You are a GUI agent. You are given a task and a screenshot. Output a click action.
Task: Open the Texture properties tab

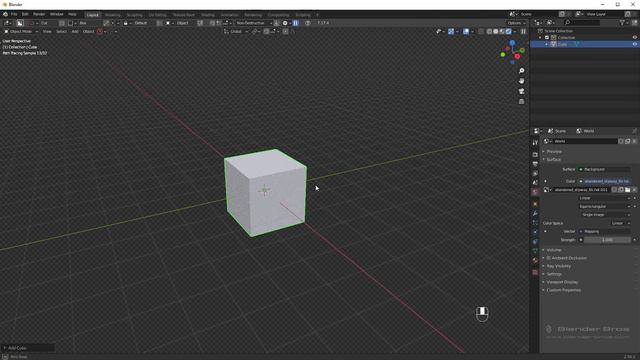click(535, 272)
